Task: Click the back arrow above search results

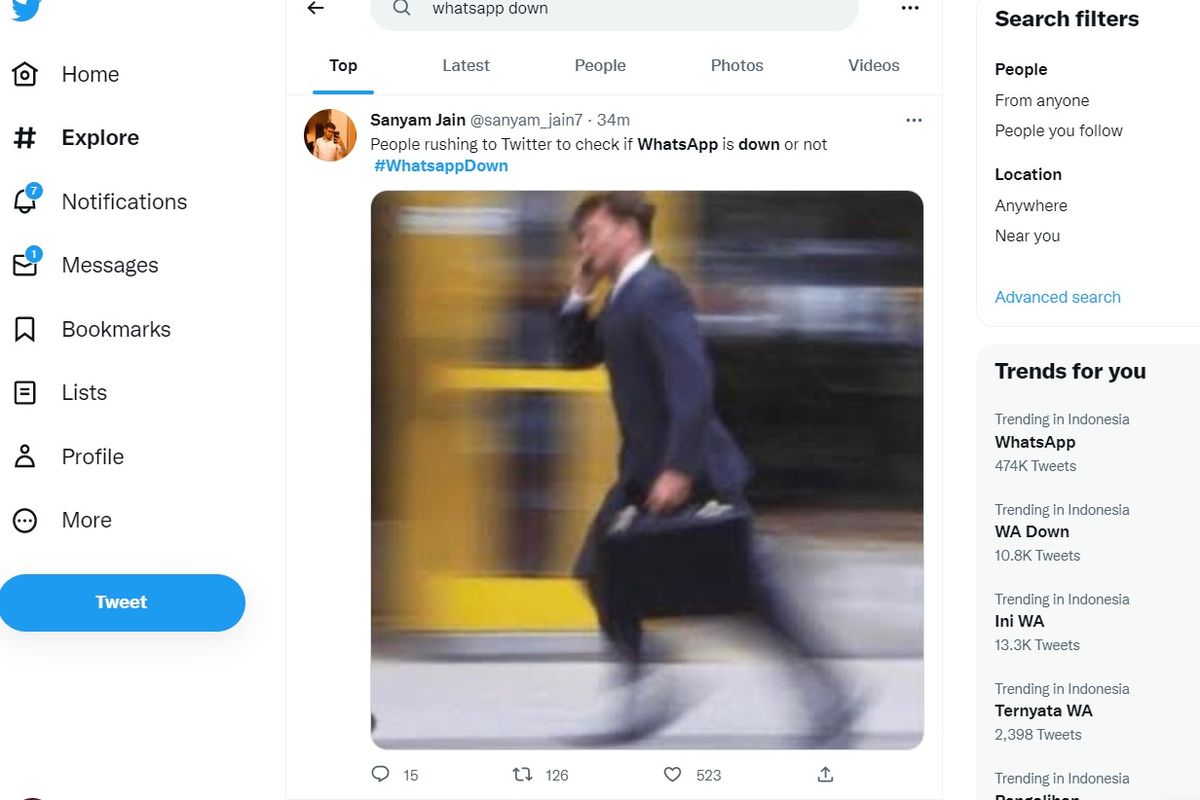Action: coord(315,8)
